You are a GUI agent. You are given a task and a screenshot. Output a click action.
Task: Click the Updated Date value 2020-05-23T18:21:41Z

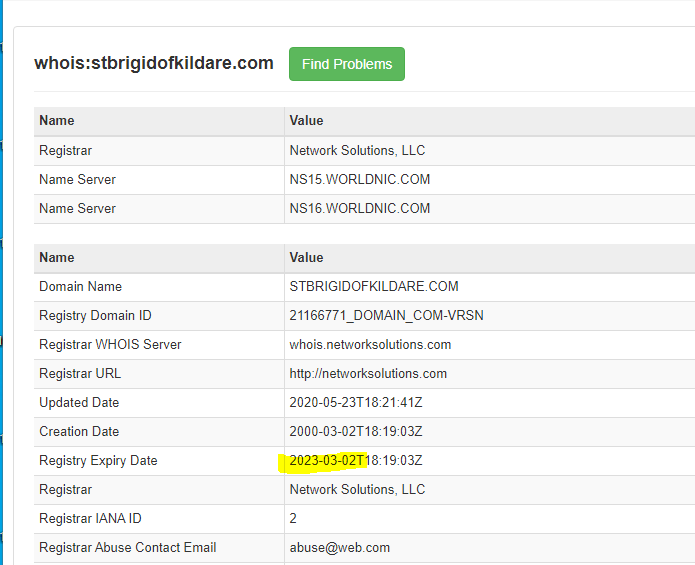coord(355,403)
